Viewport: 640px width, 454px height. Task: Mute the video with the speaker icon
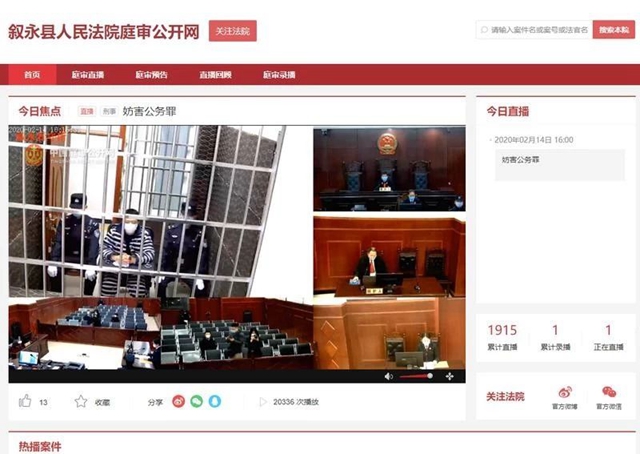coord(389,376)
